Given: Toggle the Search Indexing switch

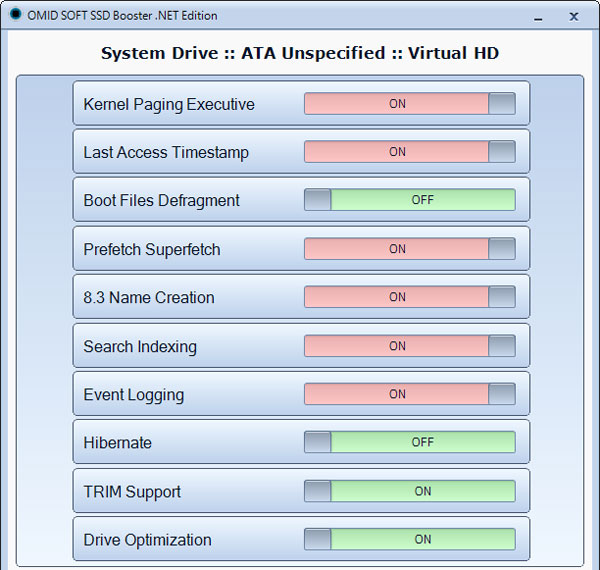Looking at the screenshot, I should coord(410,346).
